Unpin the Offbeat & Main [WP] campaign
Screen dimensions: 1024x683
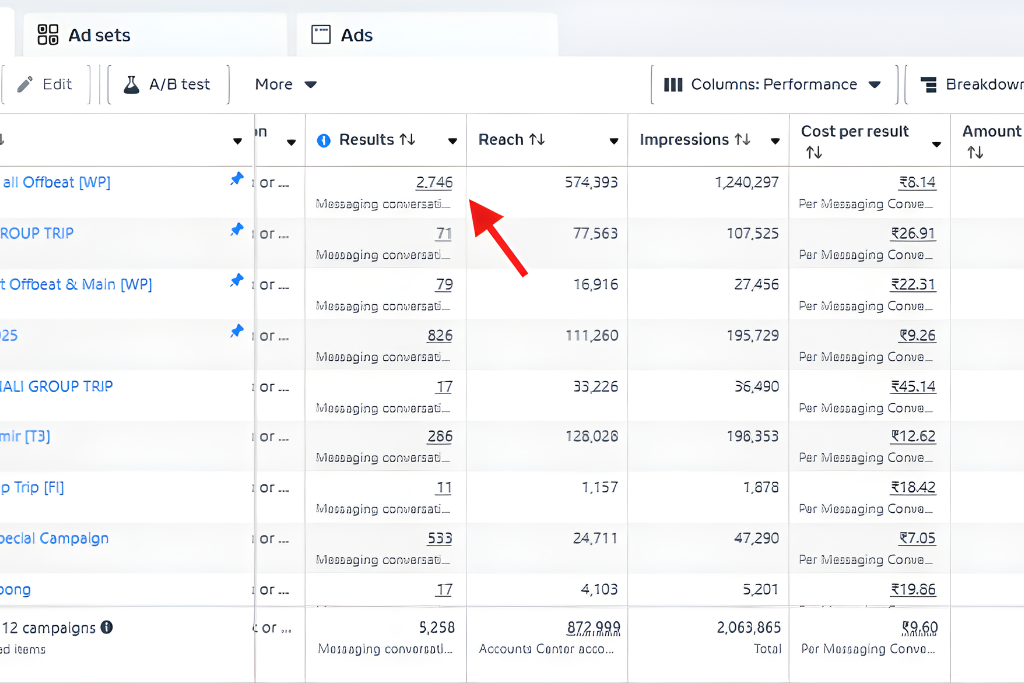tap(237, 281)
